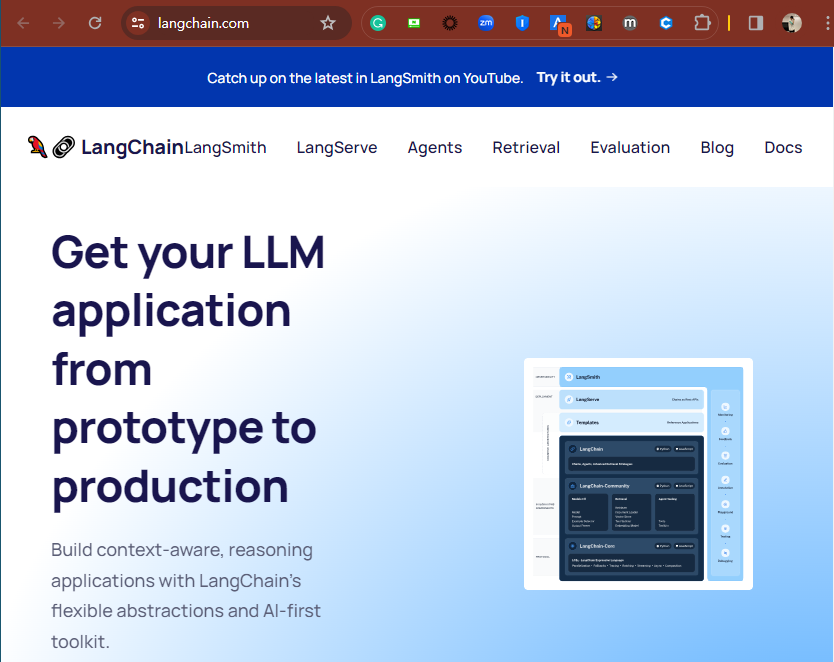Open the black sunburst extension icon
Screen dimensions: 834x662
coord(450,23)
